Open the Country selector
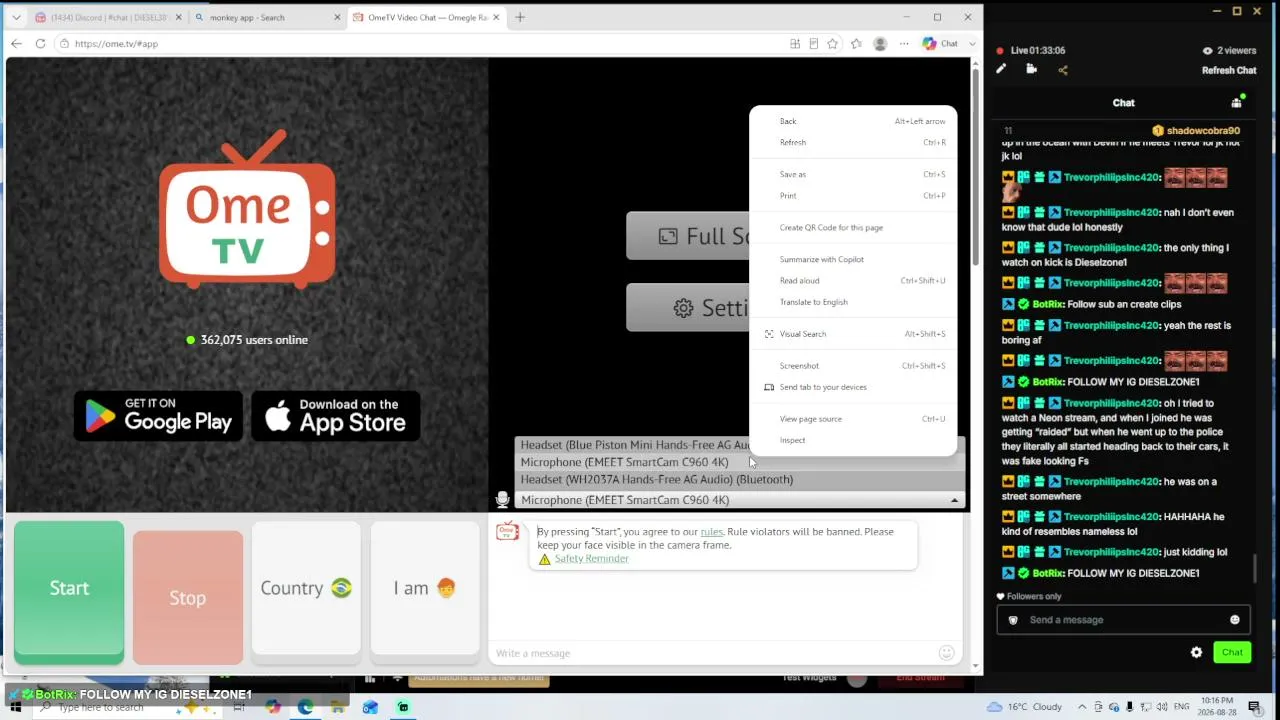This screenshot has width=1280, height=720. point(306,588)
